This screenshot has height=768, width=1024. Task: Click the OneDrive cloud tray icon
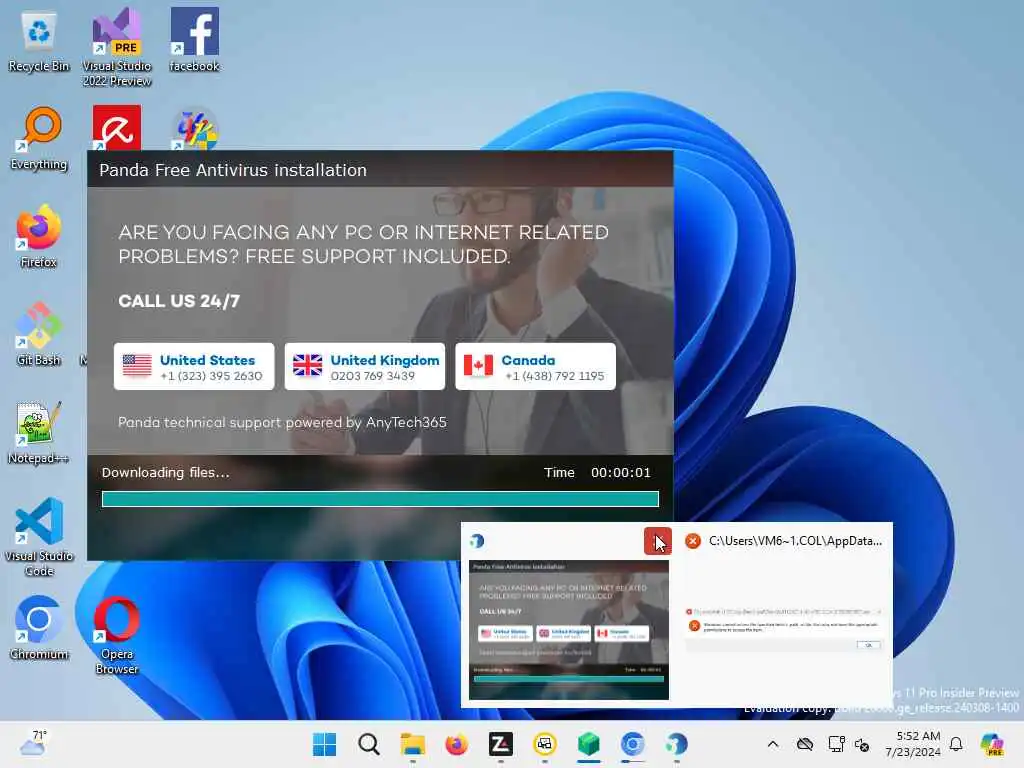805,744
